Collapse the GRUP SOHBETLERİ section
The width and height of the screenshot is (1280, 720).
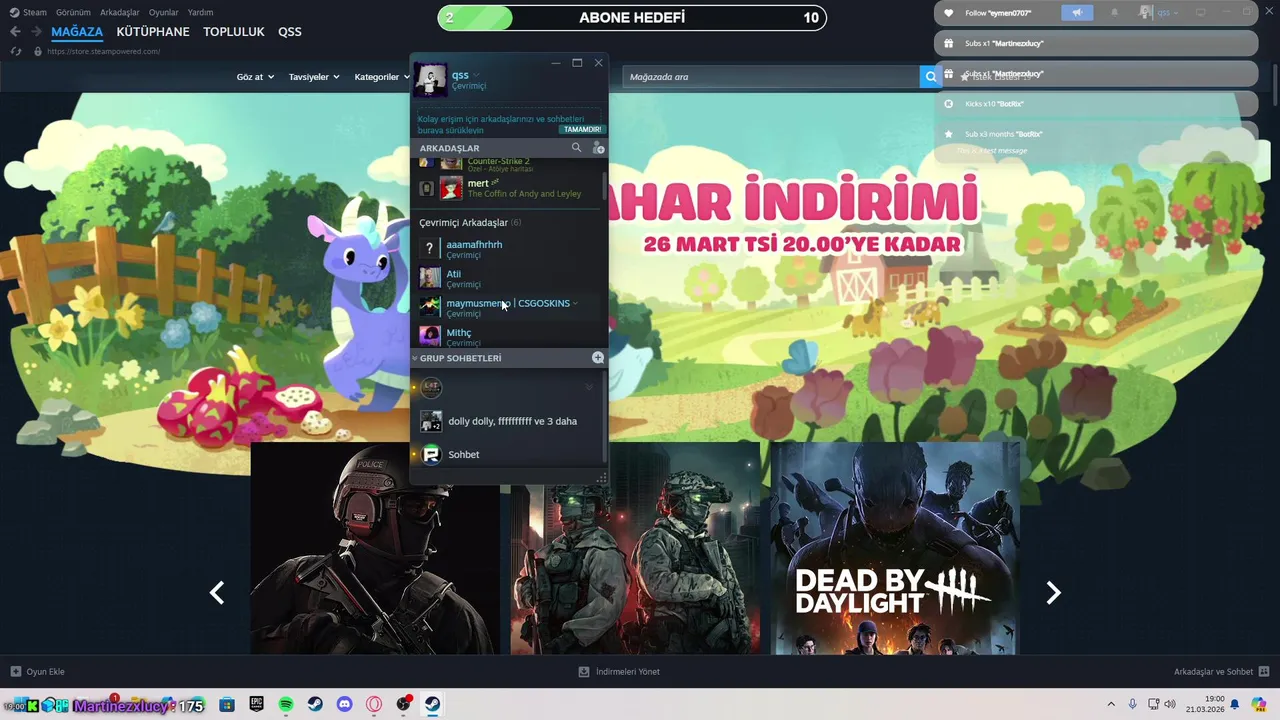(415, 358)
